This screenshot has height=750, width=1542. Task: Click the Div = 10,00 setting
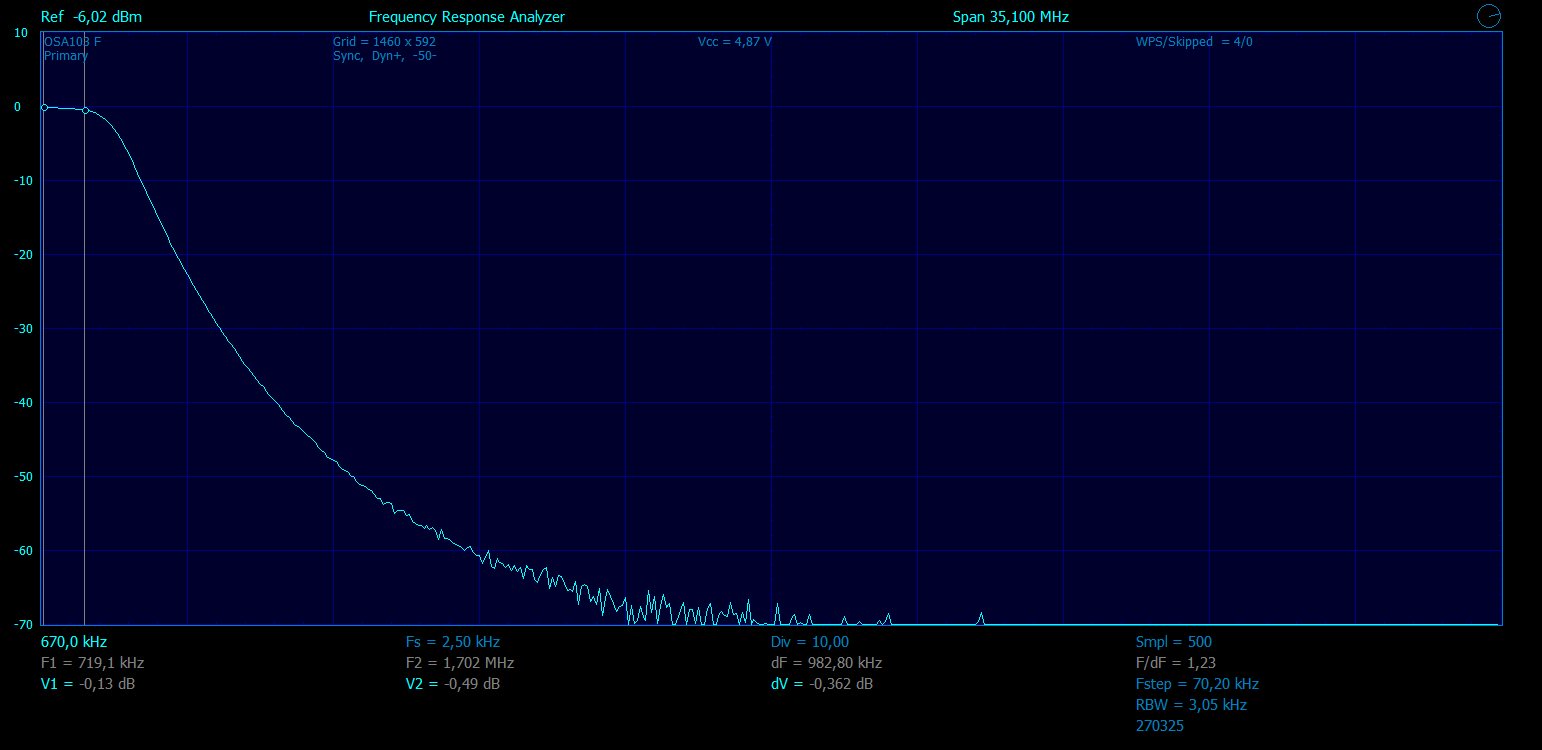coord(809,642)
